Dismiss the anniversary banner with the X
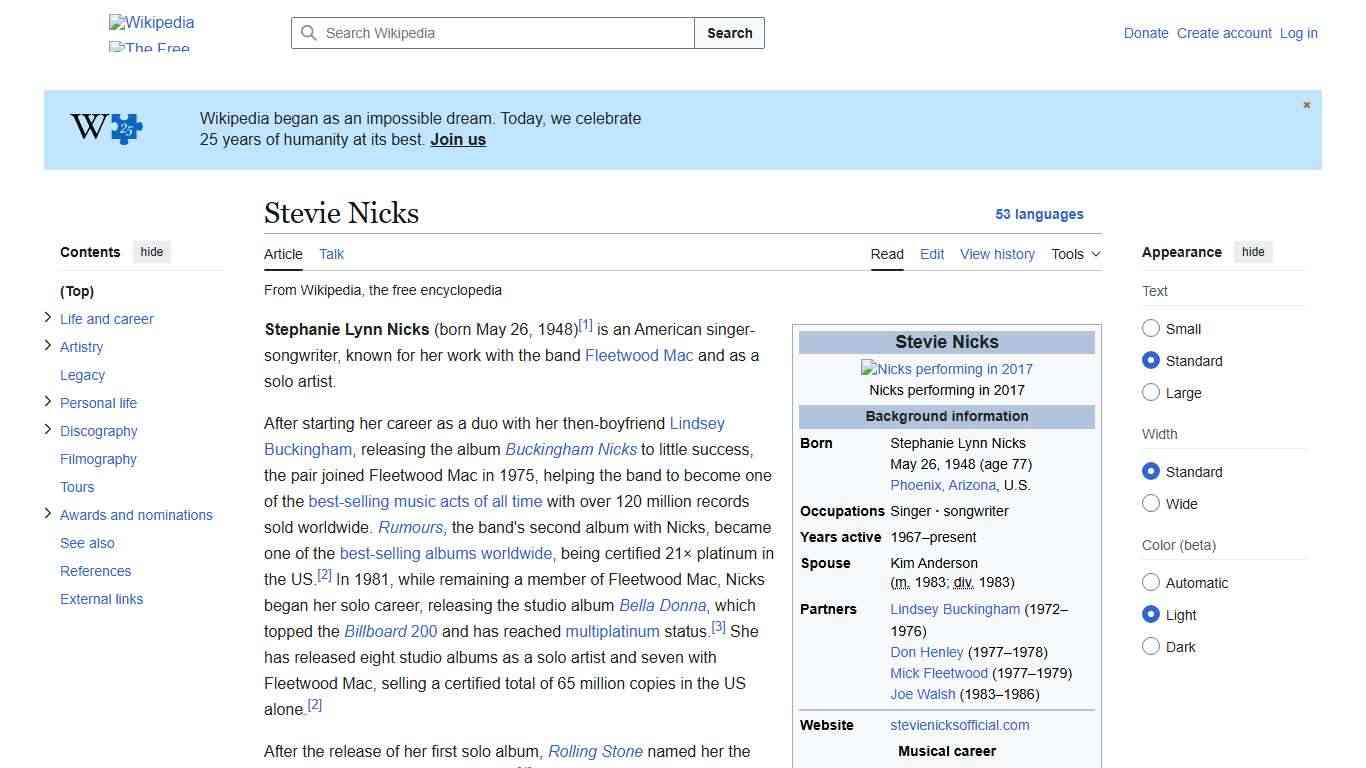 1306,104
